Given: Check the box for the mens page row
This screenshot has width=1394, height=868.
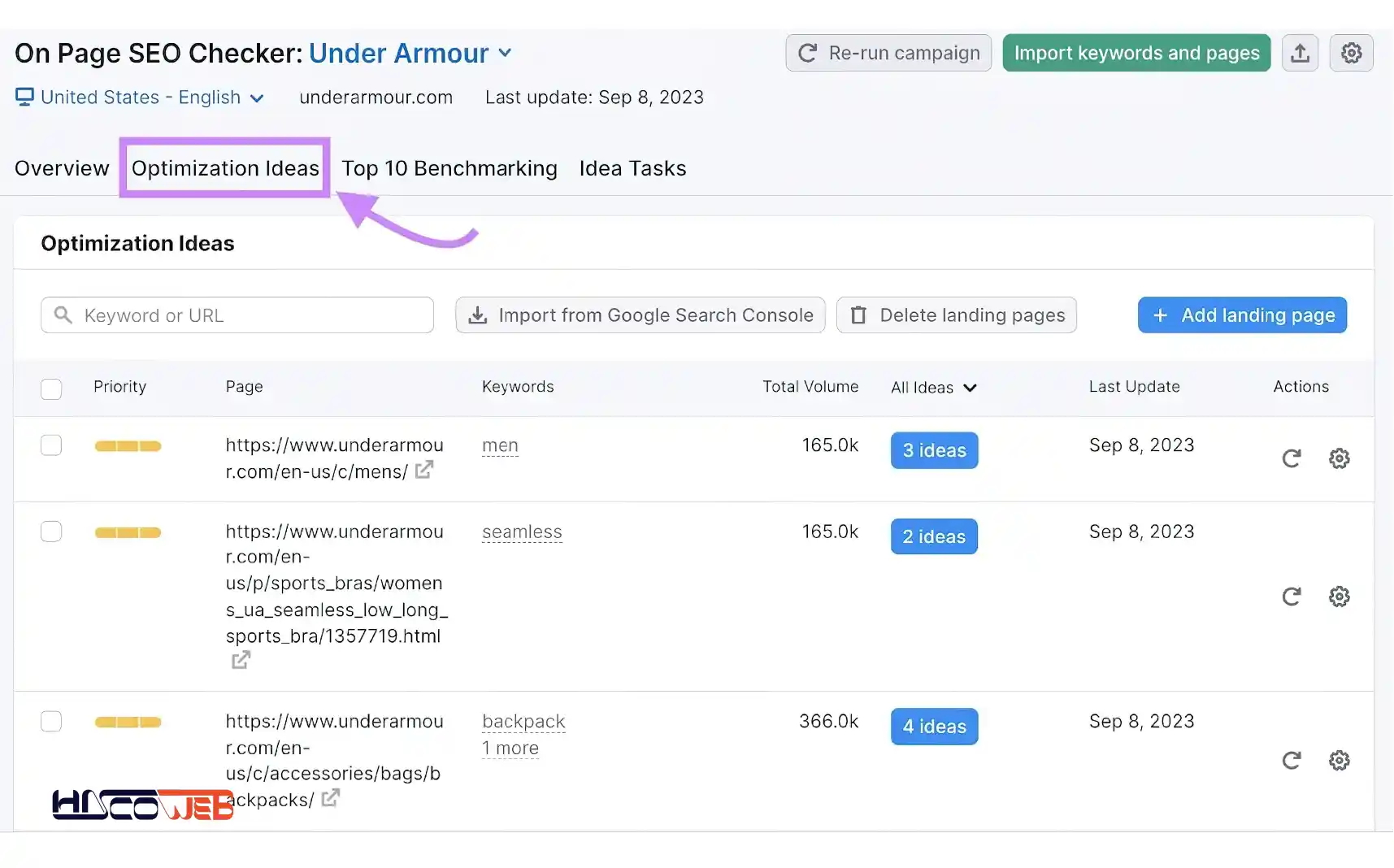Looking at the screenshot, I should click(51, 445).
